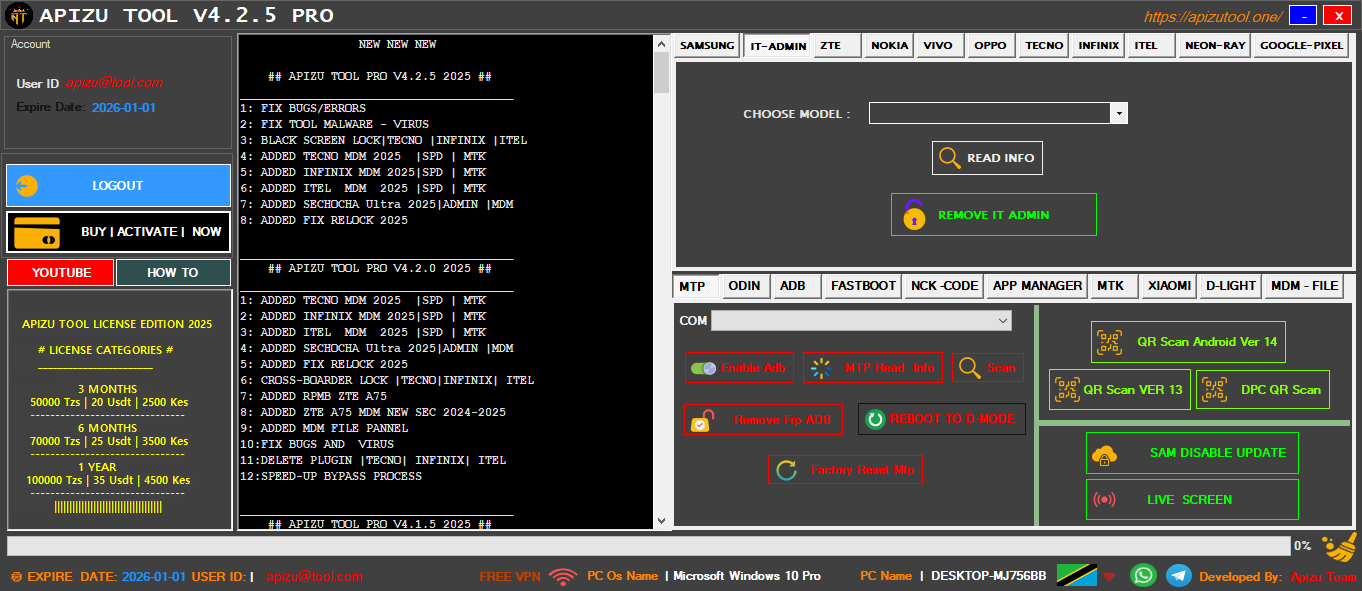Image resolution: width=1362 pixels, height=591 pixels.
Task: Open the Choose Model dropdown
Action: pyautogui.click(x=1119, y=113)
